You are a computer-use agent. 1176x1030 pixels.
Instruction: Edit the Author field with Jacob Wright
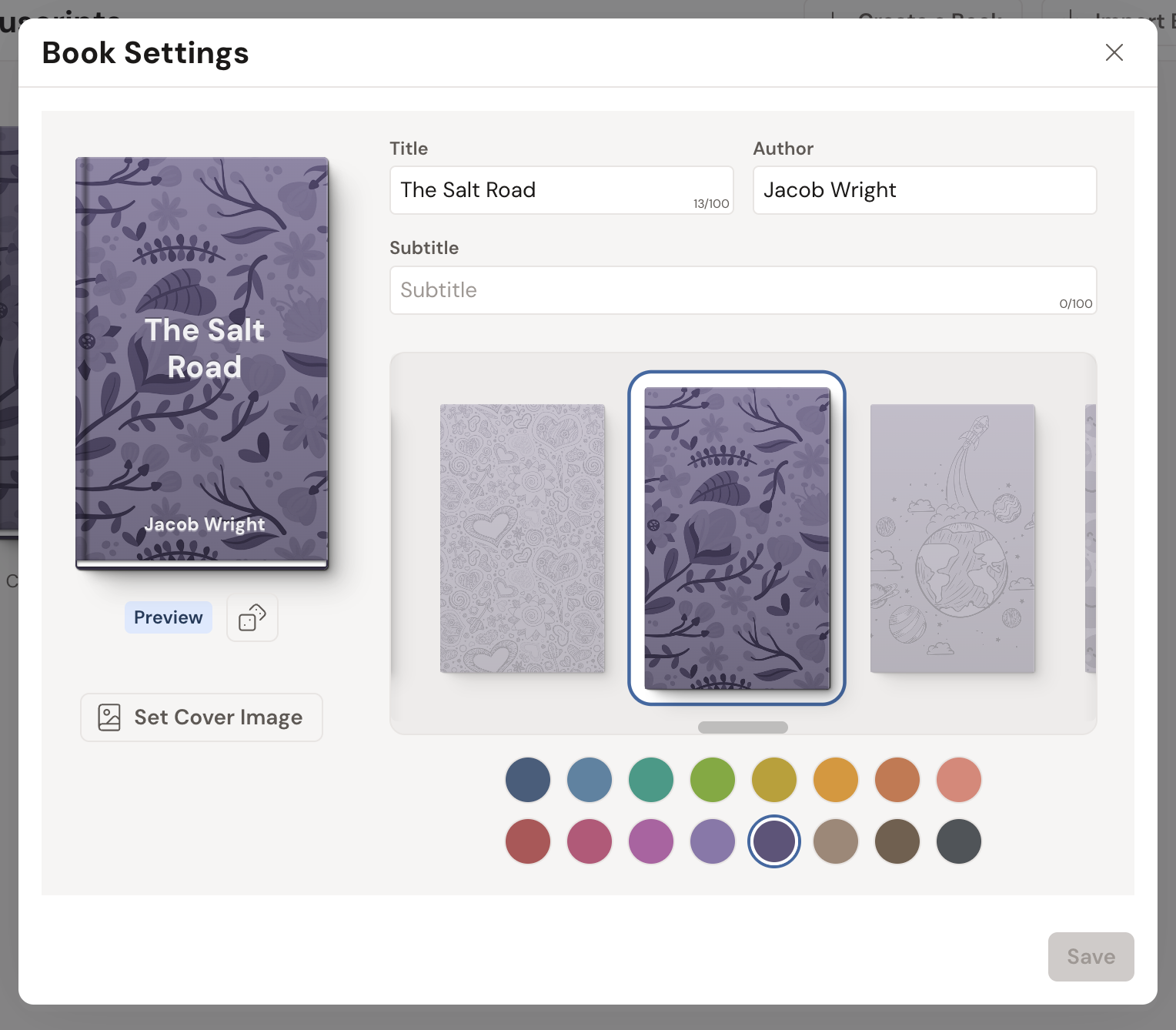[x=924, y=190]
